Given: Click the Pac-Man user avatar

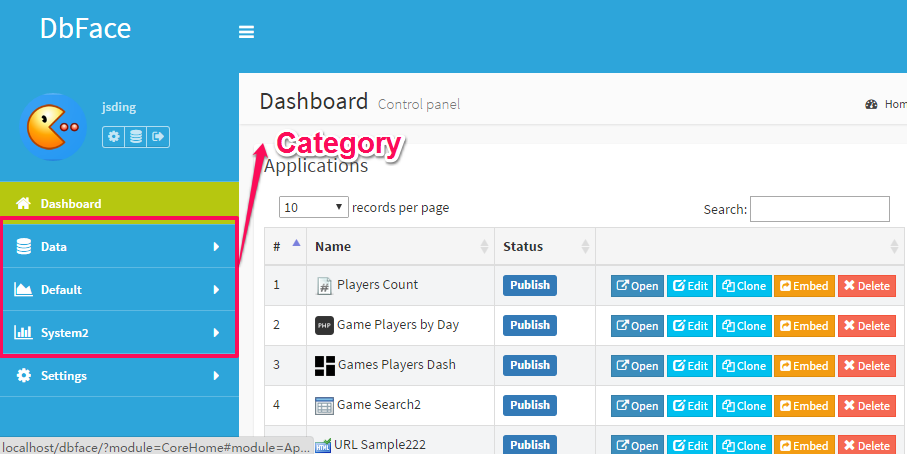Looking at the screenshot, I should pos(53,127).
